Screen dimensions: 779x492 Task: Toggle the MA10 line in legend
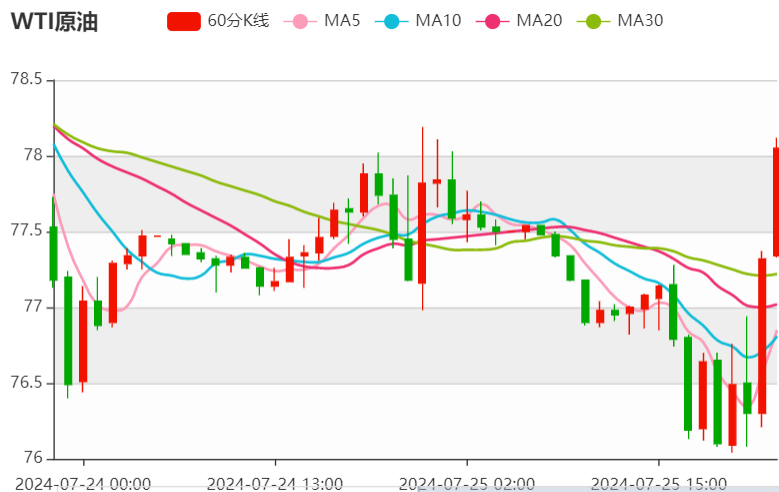coord(418,21)
